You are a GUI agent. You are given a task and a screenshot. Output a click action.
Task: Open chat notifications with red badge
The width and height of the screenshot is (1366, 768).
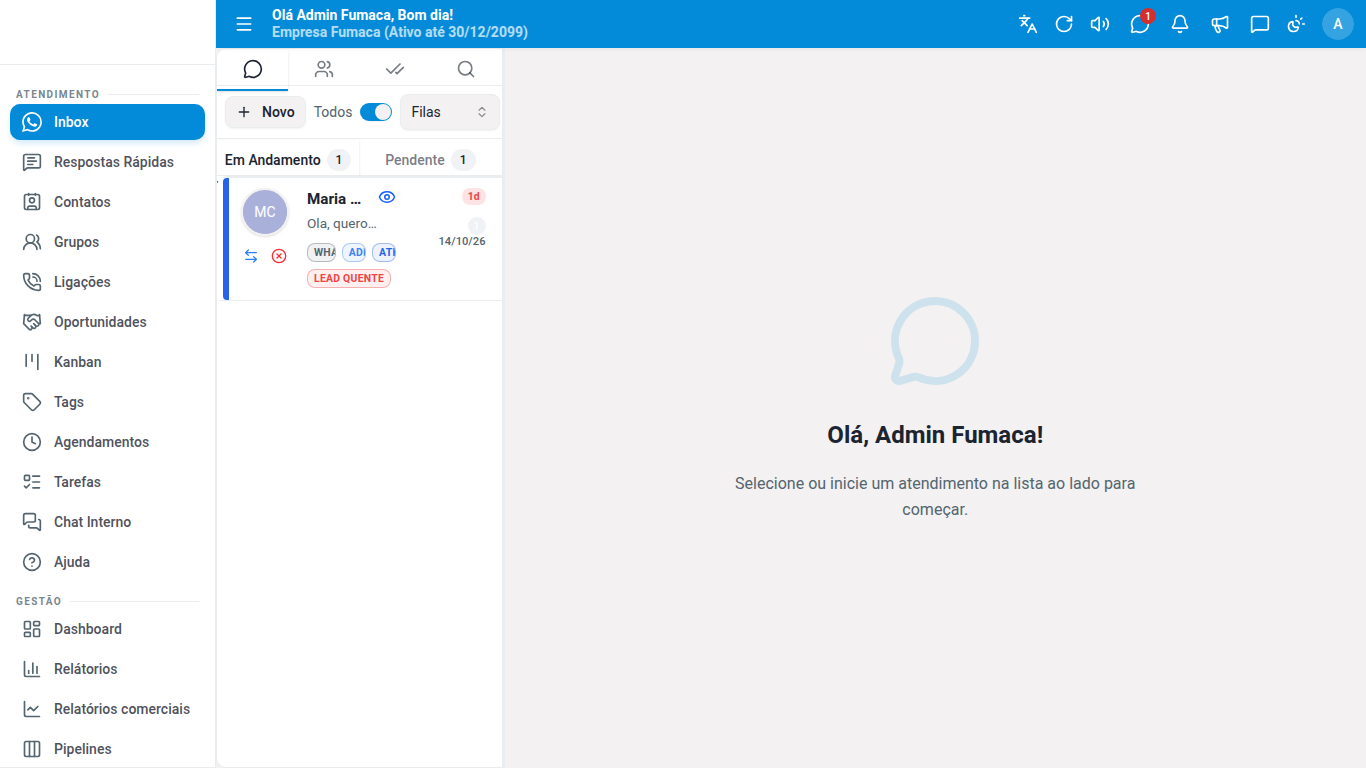[x=1140, y=24]
